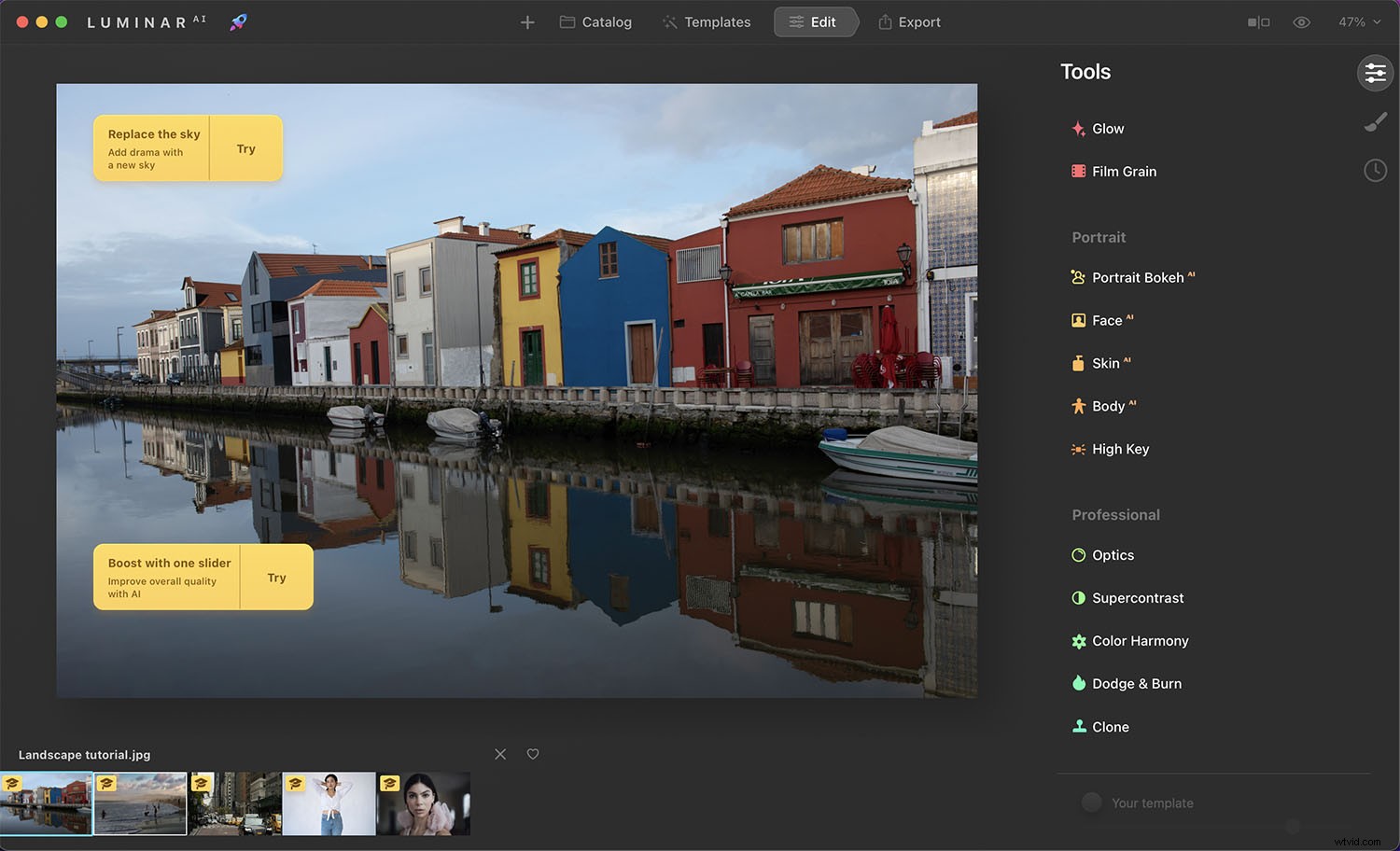Open the edit history panel

tap(1375, 171)
